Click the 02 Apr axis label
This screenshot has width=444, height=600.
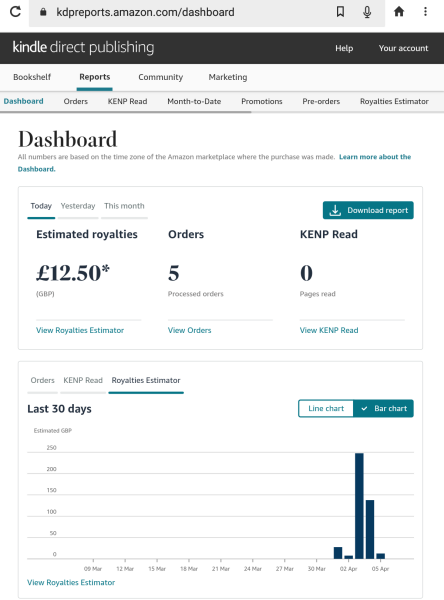pyautogui.click(x=348, y=569)
